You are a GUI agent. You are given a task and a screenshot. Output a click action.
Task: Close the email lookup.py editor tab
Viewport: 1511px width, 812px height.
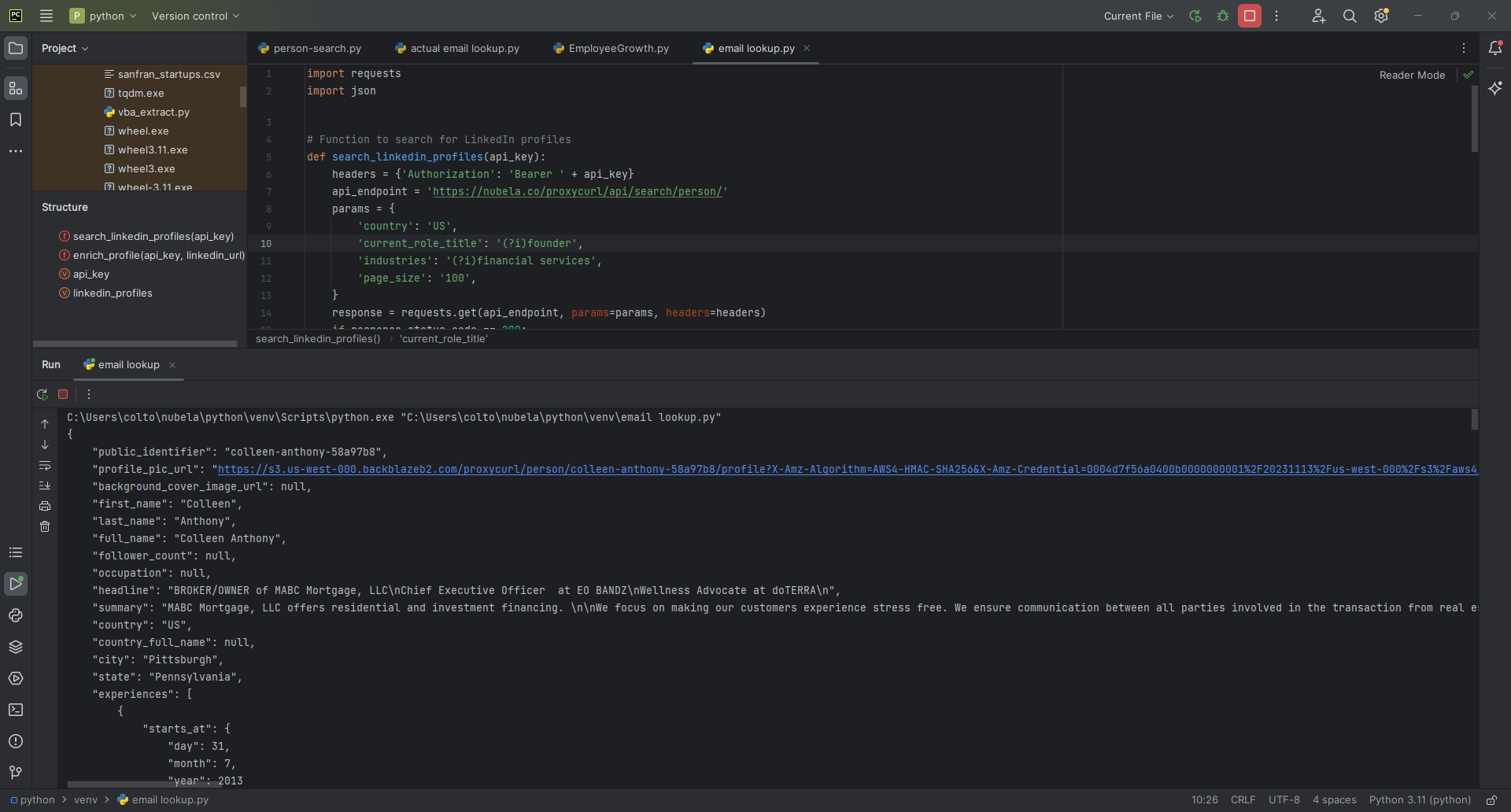807,48
